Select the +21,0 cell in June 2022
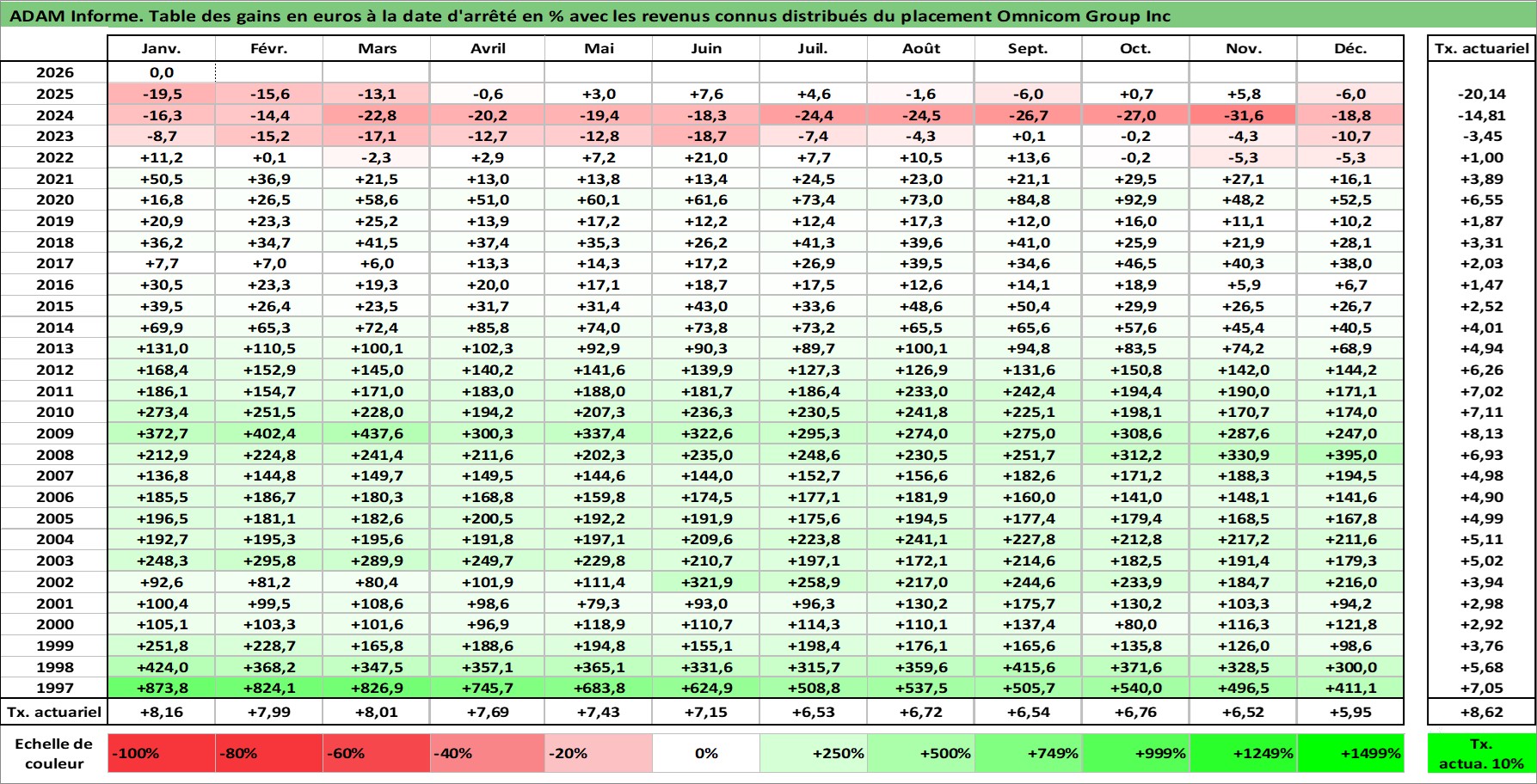1537x784 pixels. [x=706, y=157]
